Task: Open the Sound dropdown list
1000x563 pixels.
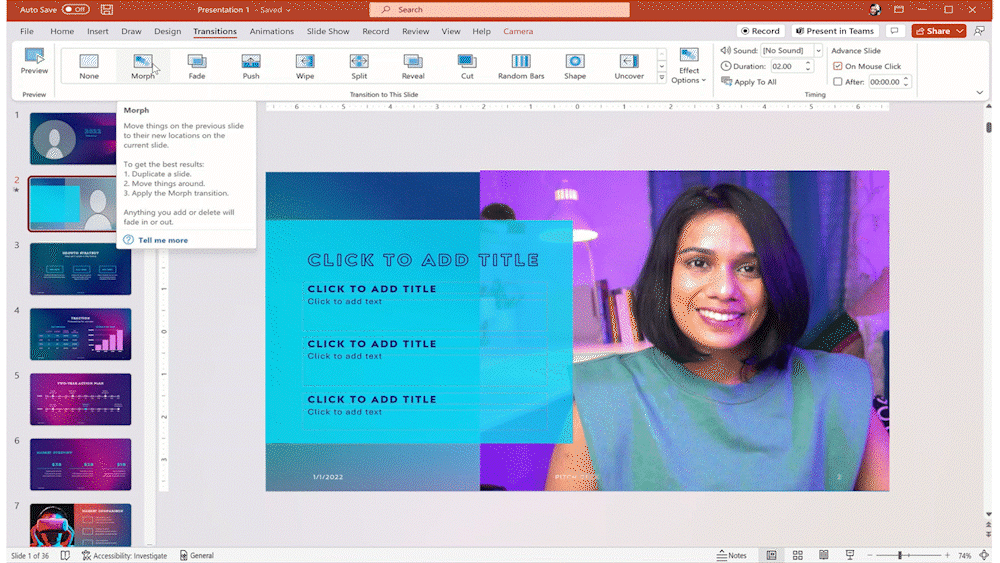Action: pos(818,50)
